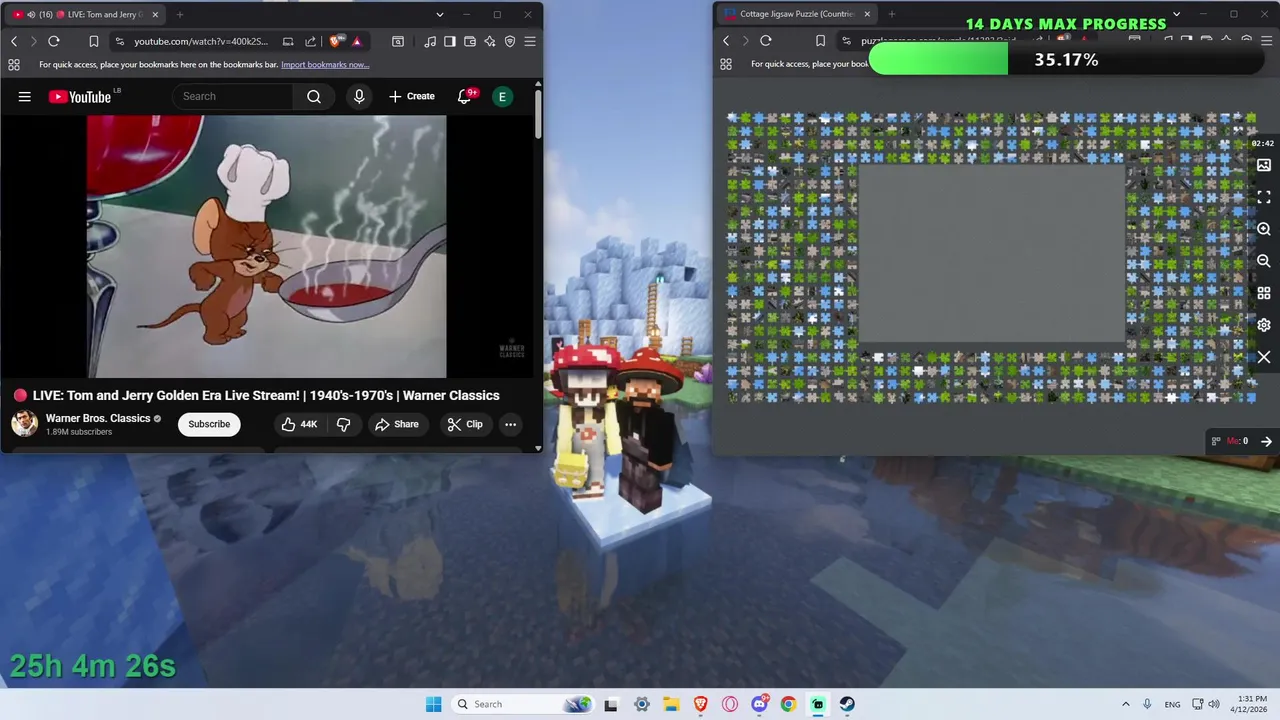Click the YouTube page vertical scrollbar
The width and height of the screenshot is (1280, 720).
(538, 115)
